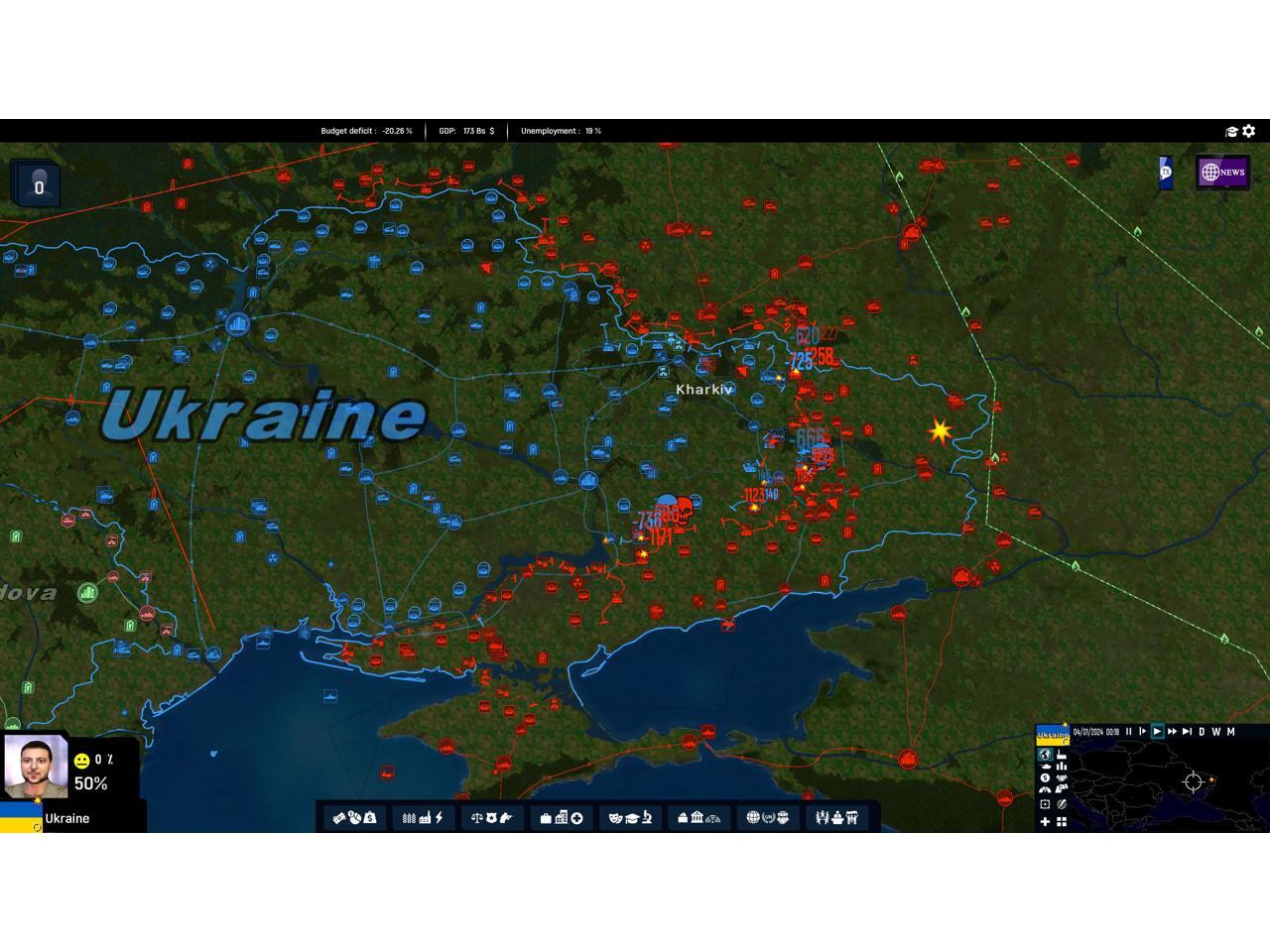The image size is (1270, 952).
Task: Open the tutorial graduation cap icon
Action: tap(1231, 131)
